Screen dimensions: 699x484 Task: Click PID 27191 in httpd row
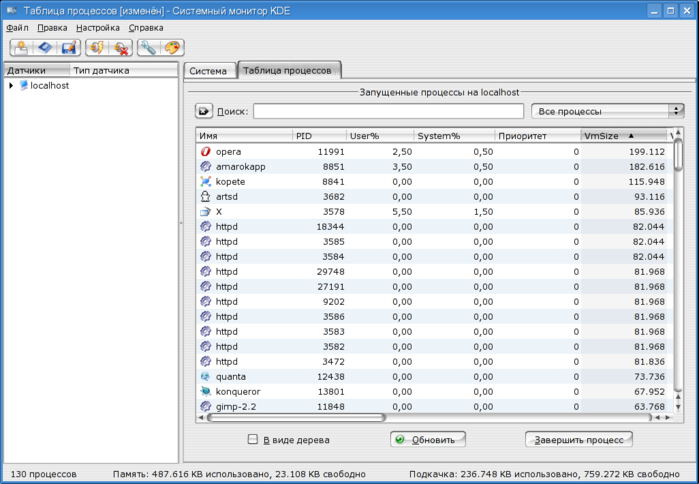[331, 287]
